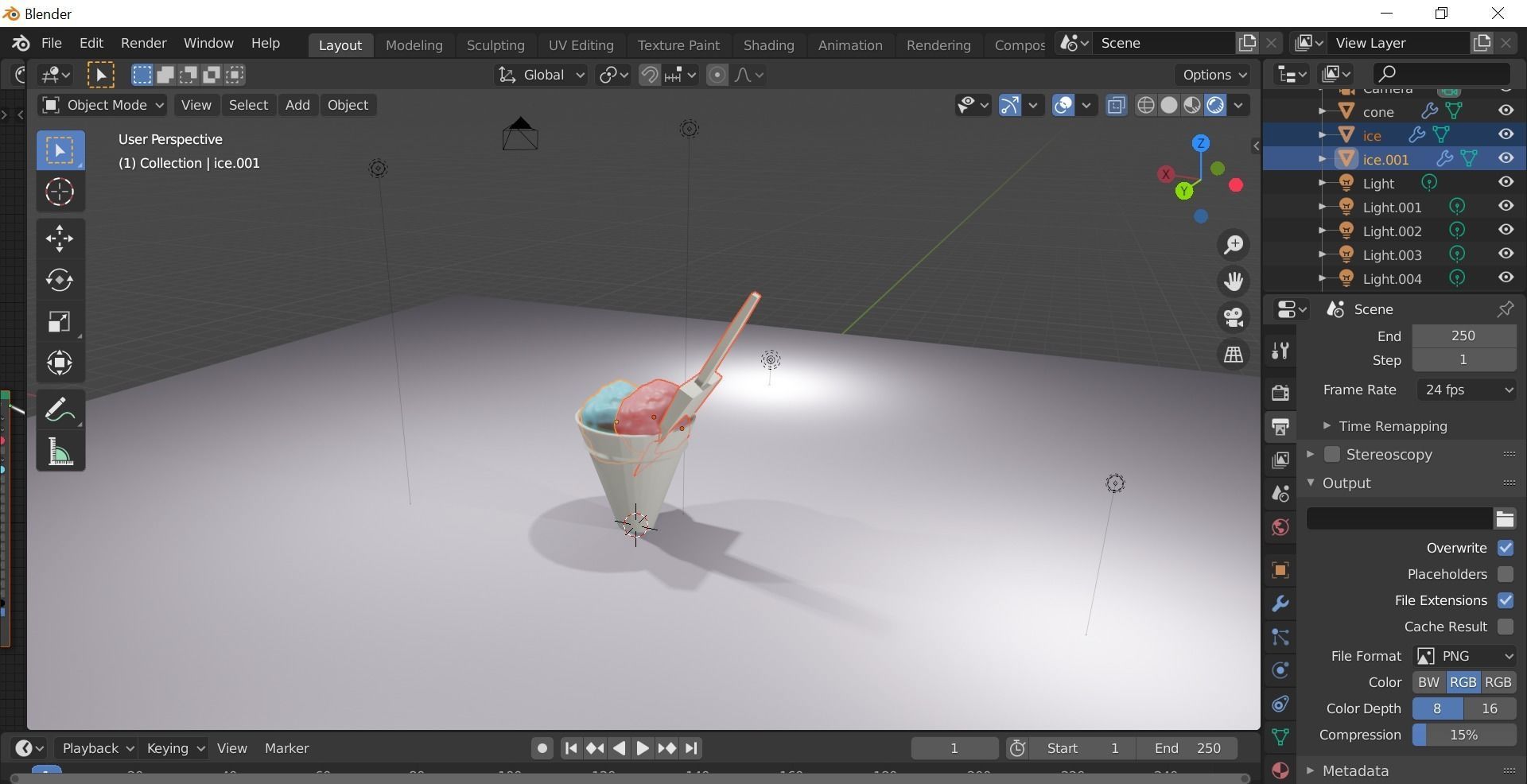This screenshot has height=784, width=1527.
Task: Select the Select Box tool
Action: pos(60,150)
